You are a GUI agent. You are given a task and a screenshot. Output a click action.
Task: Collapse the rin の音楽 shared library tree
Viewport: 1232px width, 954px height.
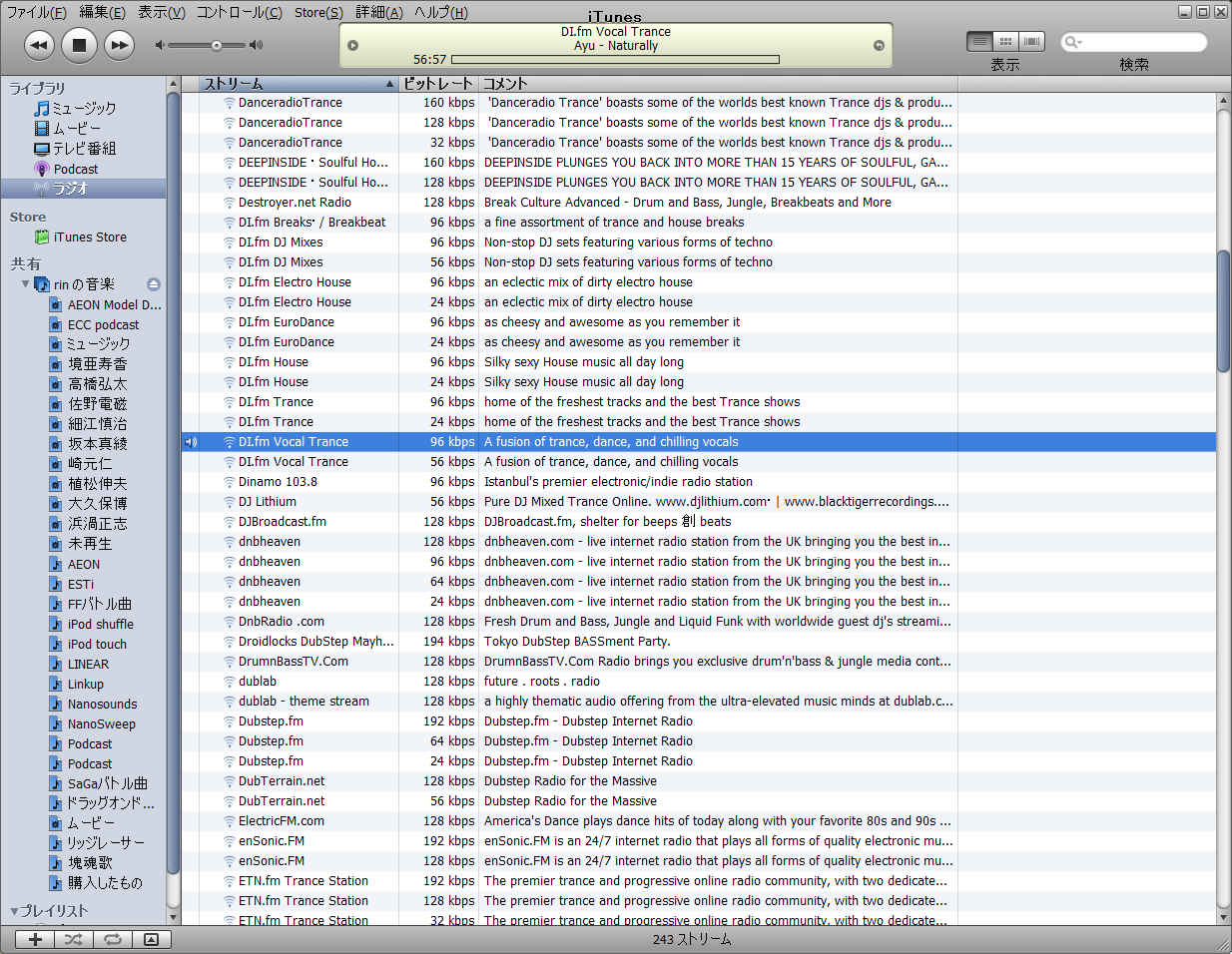coord(26,284)
